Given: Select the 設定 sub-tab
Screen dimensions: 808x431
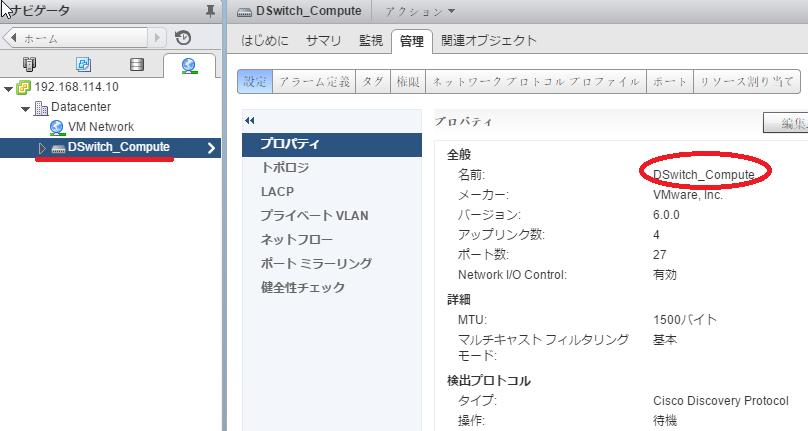Looking at the screenshot, I should click(x=255, y=81).
